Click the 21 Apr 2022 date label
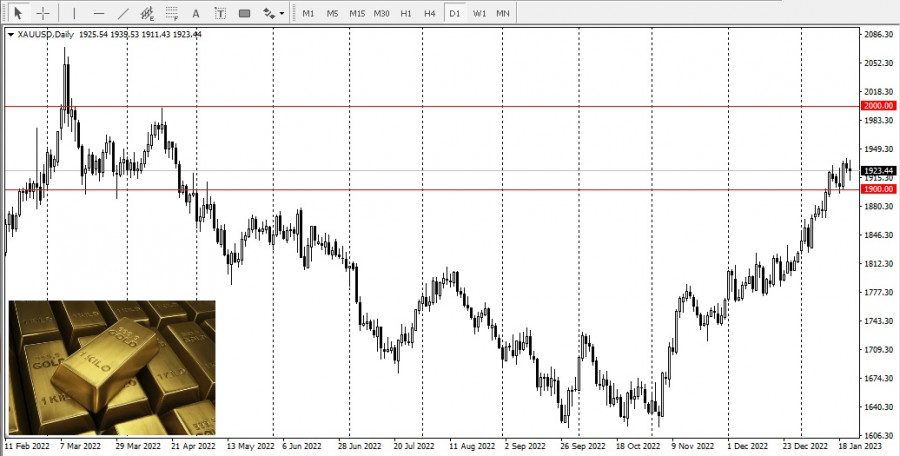Screen dimensions: 900x456 coord(193,446)
